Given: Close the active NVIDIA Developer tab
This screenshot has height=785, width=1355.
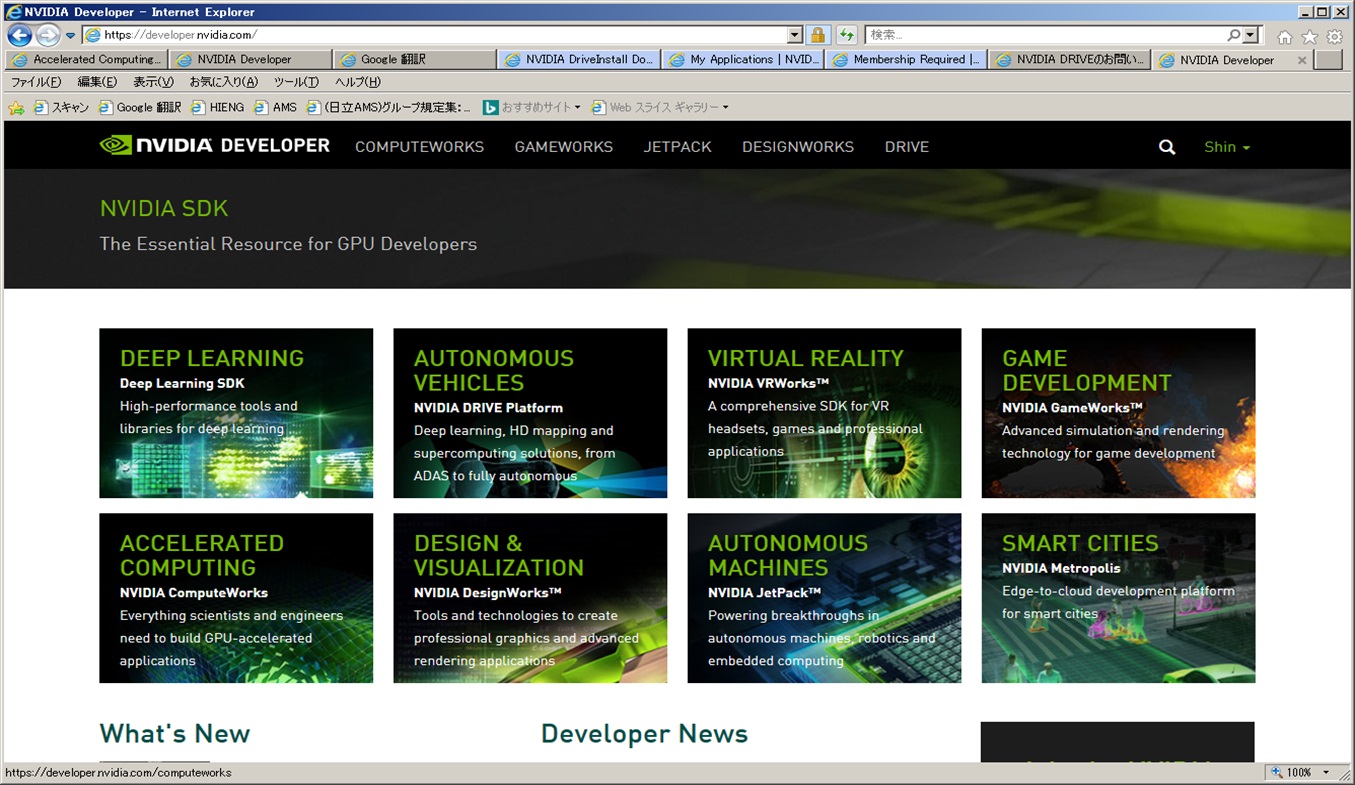Looking at the screenshot, I should tap(1301, 60).
